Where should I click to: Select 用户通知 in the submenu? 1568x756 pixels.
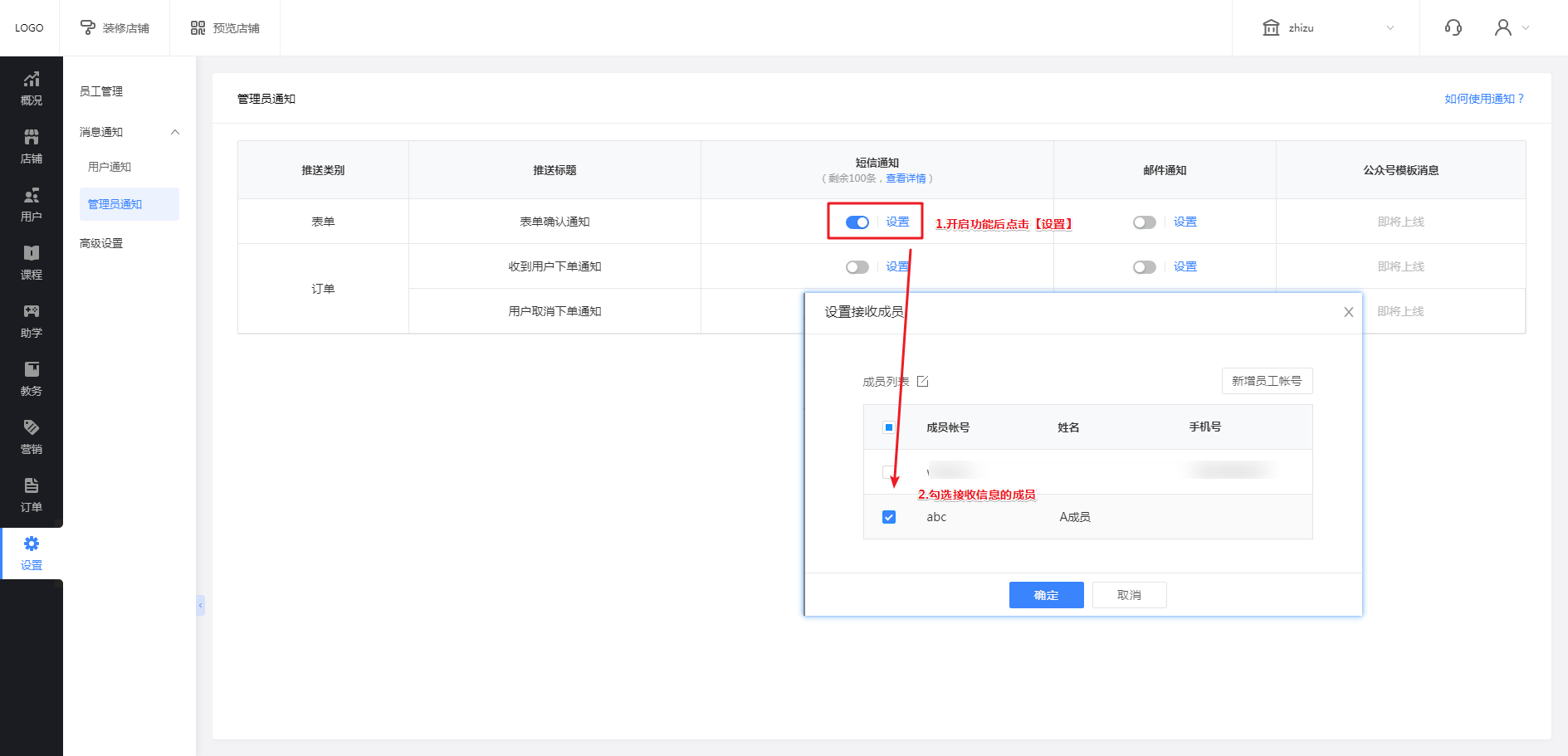pos(110,167)
